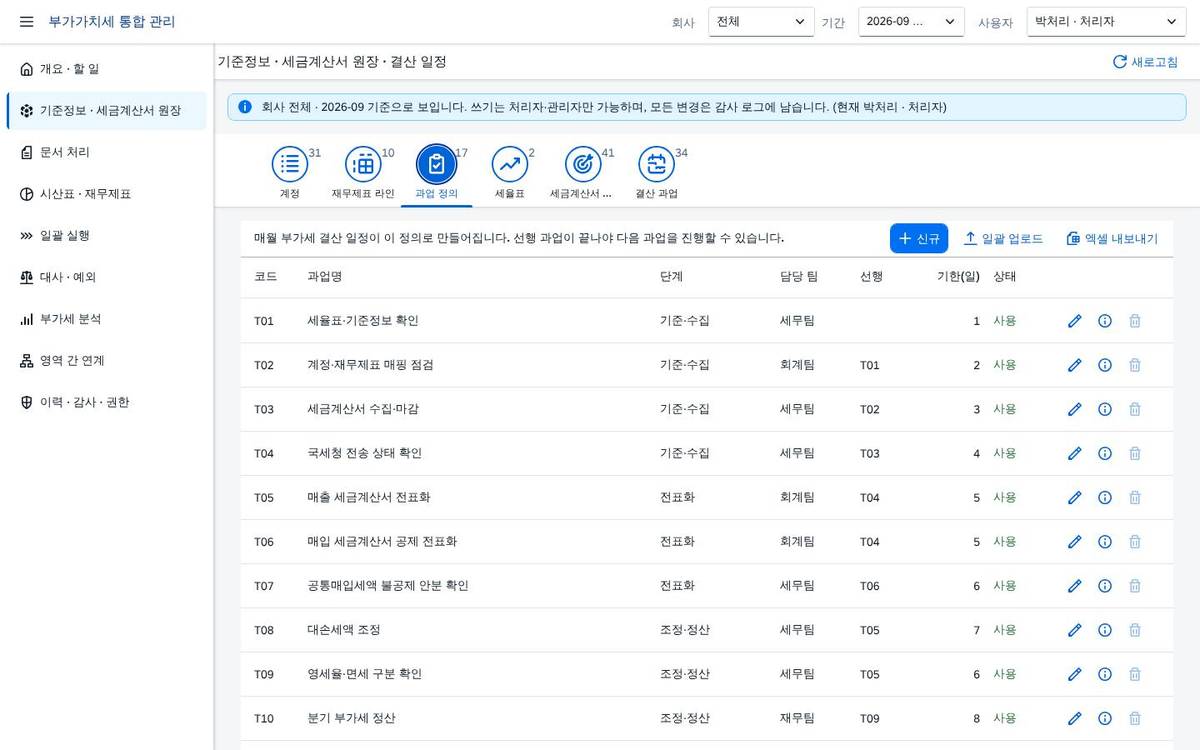Click the 단계 column header
The image size is (1200, 750).
(x=672, y=276)
